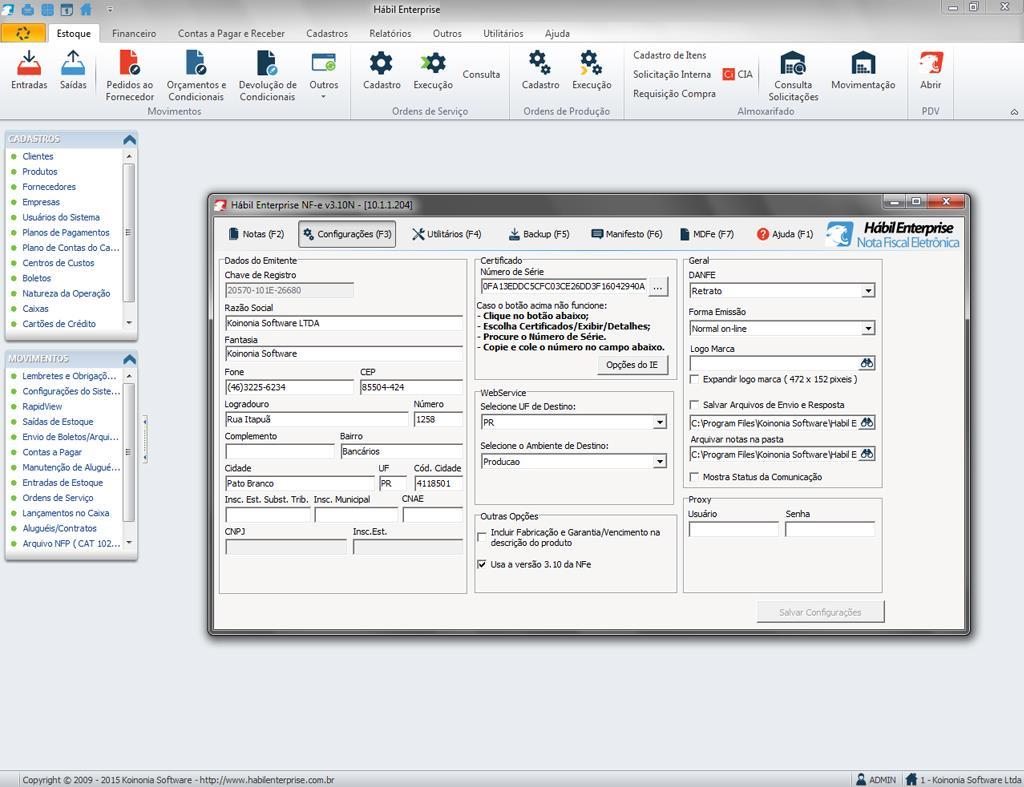Click the Razão Social field
The width and height of the screenshot is (1024, 787).
tap(344, 323)
